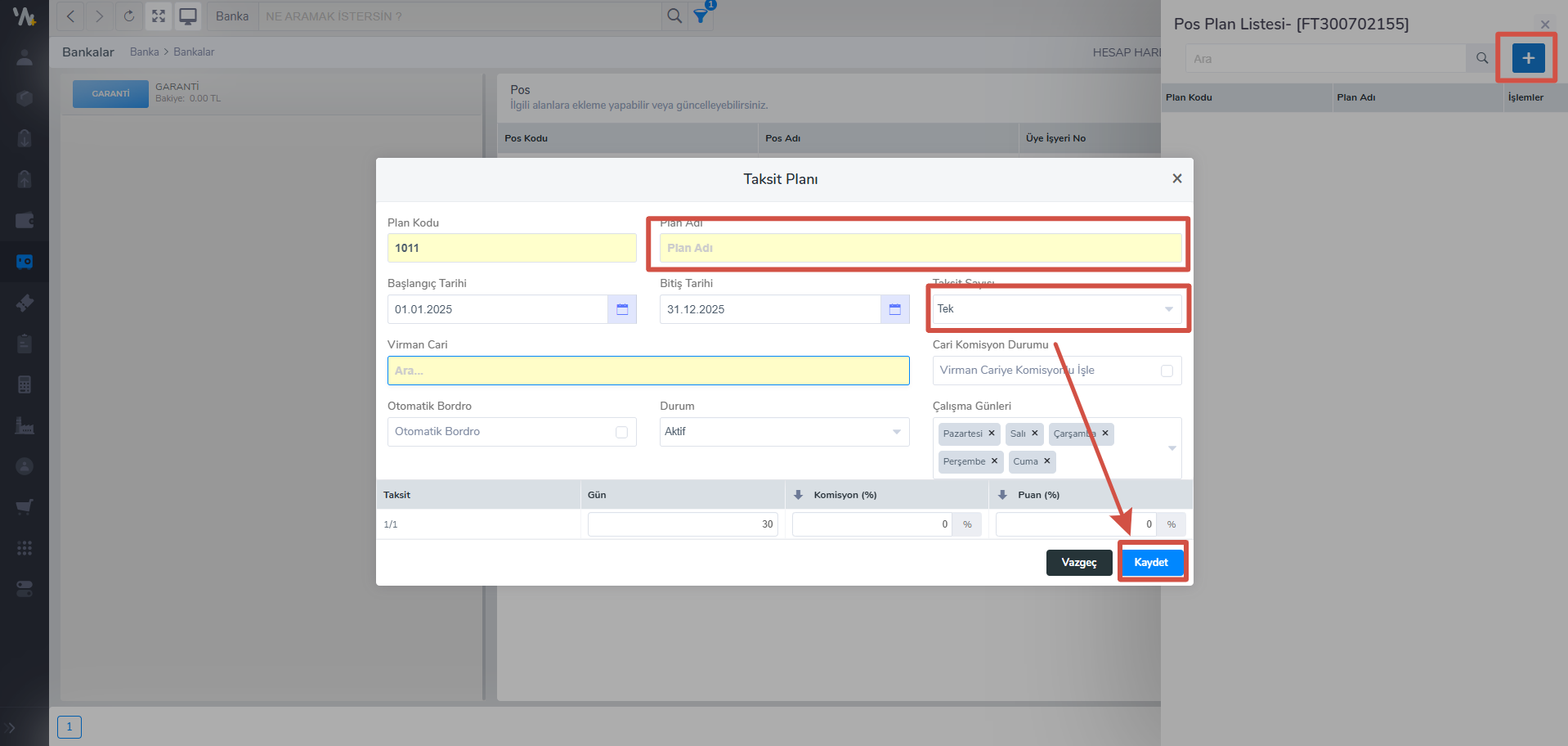
Task: Open the Durum dropdown showing Aktif
Action: 896,432
